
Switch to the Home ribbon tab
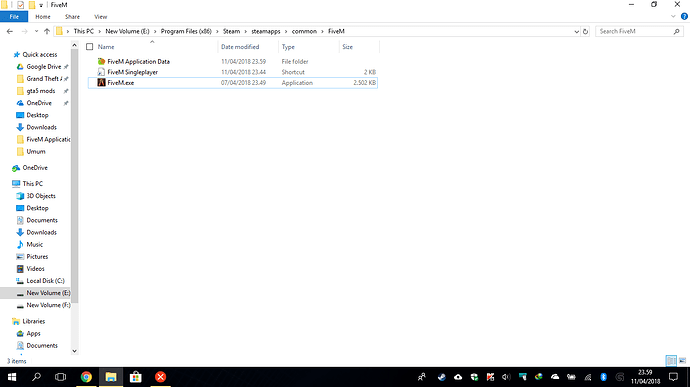tap(43, 17)
